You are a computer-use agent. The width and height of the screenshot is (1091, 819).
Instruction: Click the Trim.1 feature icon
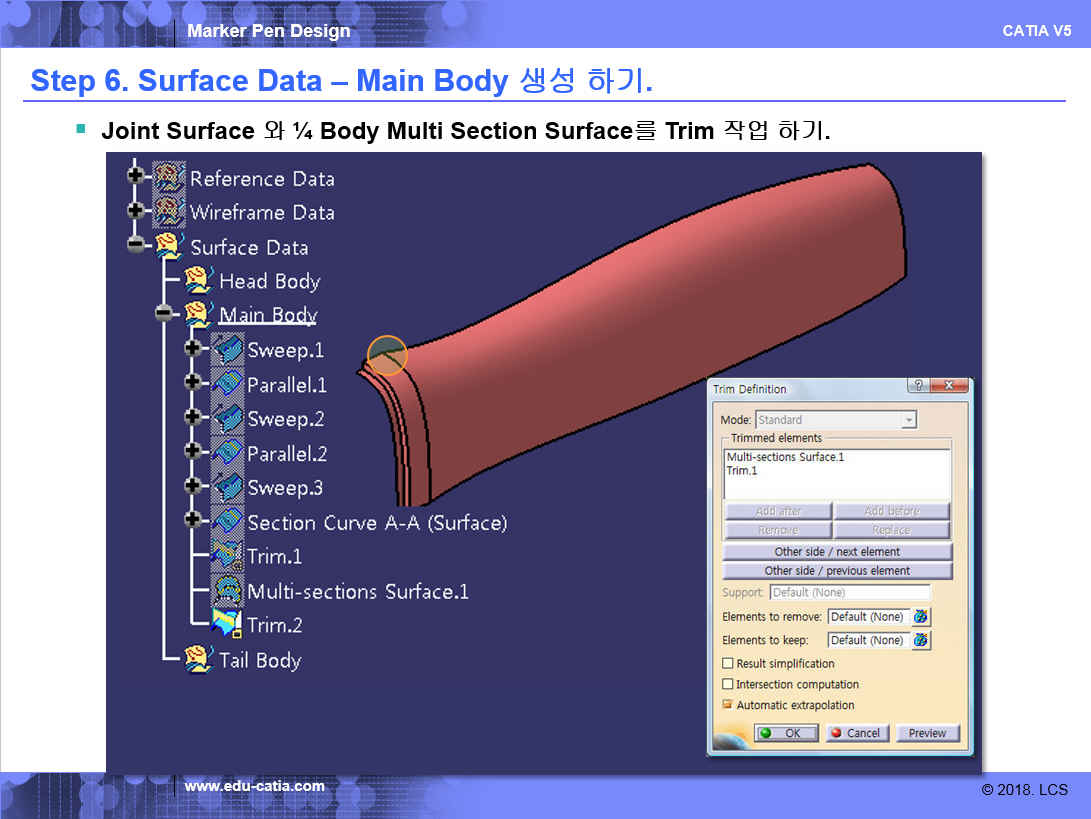tap(228, 556)
